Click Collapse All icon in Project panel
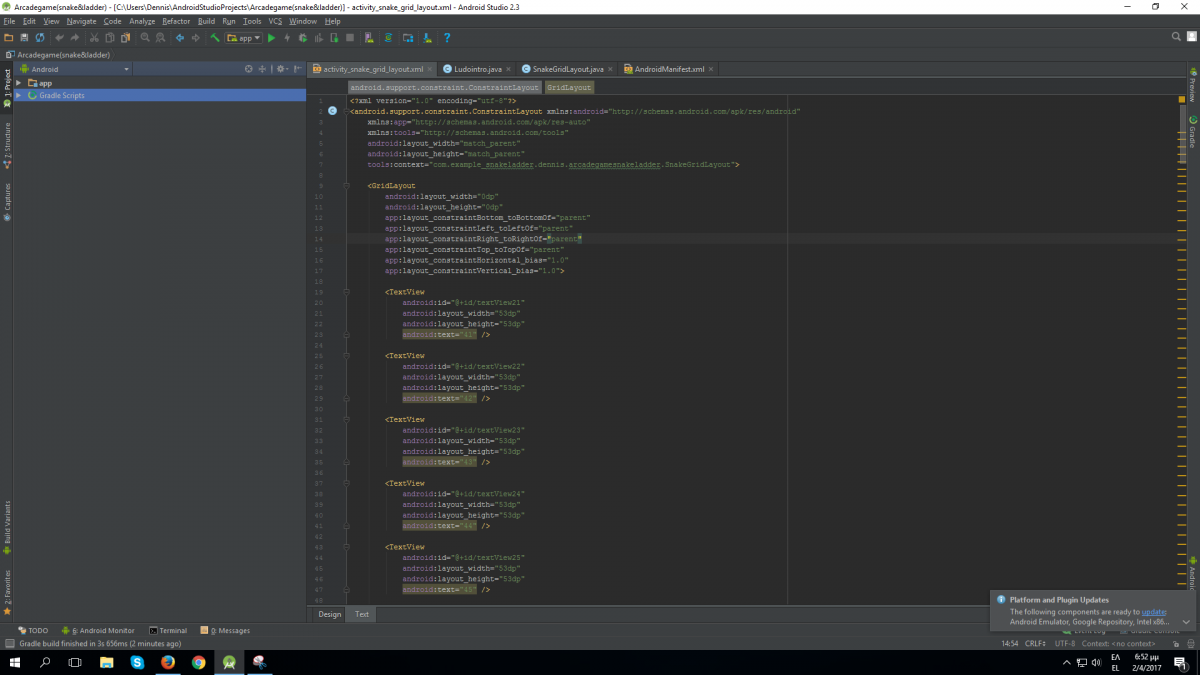The image size is (1200, 675). (x=262, y=69)
